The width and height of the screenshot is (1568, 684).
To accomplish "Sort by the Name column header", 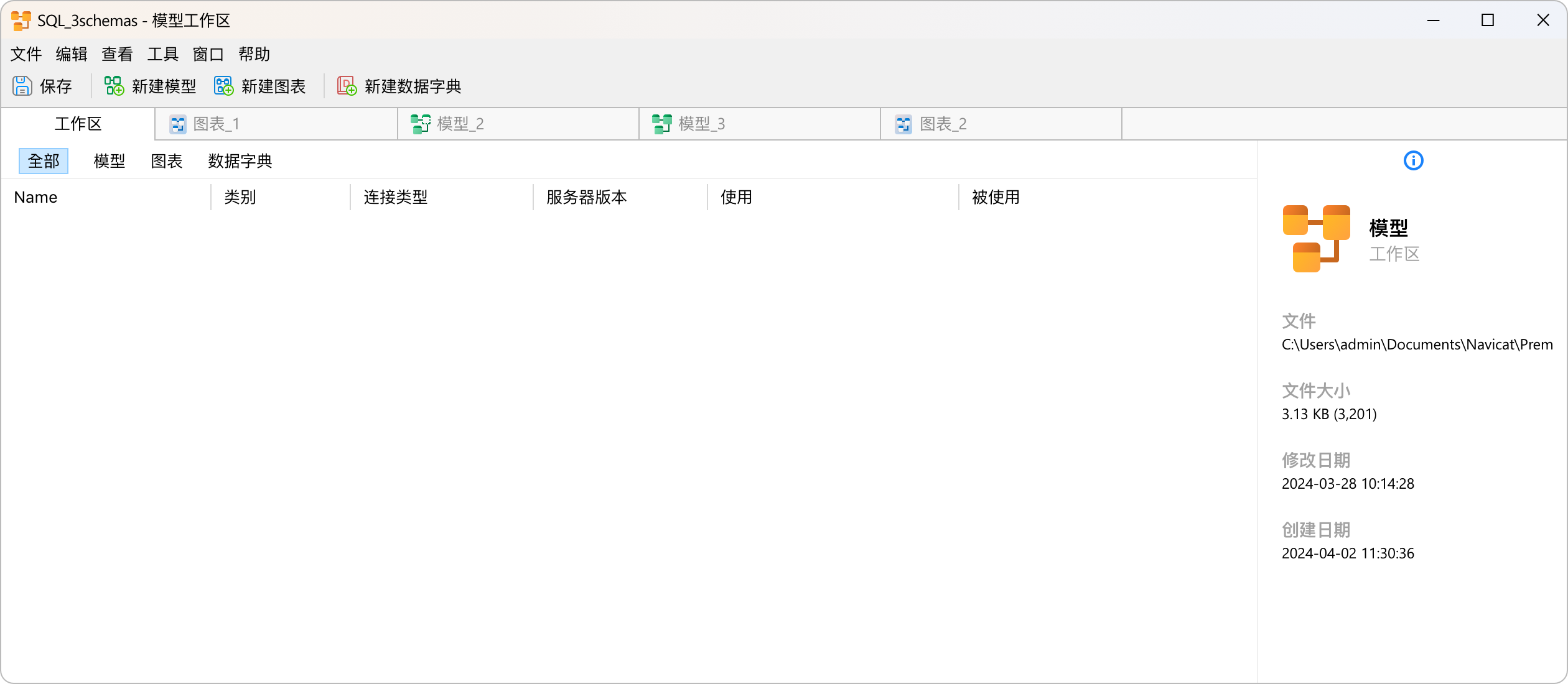I will (x=35, y=198).
